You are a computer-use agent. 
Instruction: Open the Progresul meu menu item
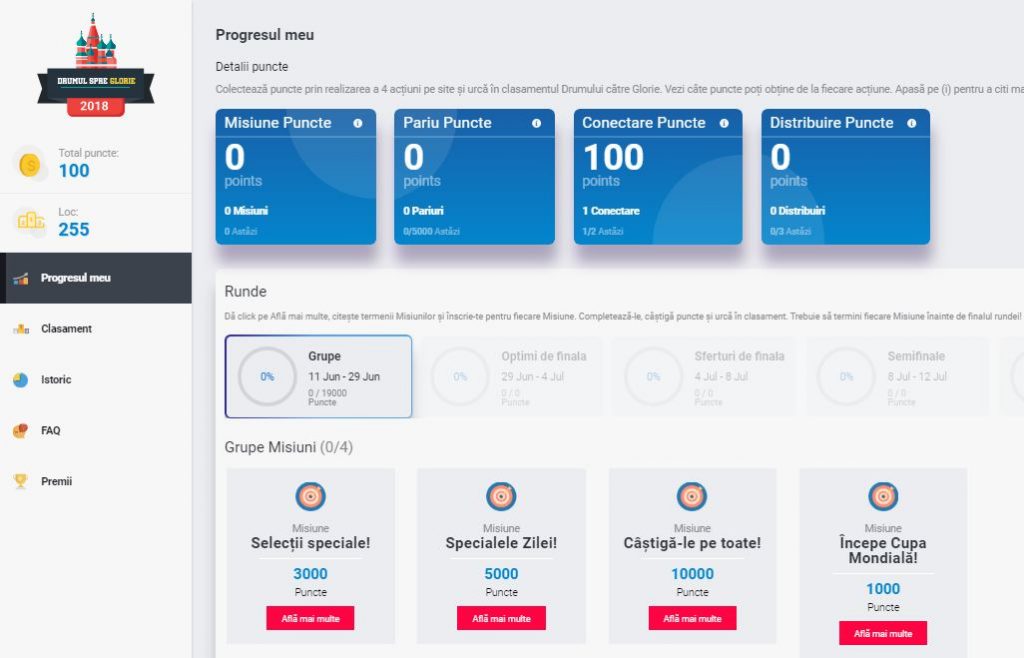click(x=96, y=278)
